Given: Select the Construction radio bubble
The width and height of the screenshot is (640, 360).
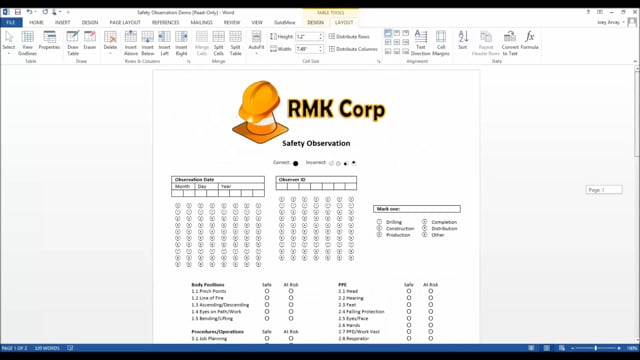Looking at the screenshot, I should 379,228.
